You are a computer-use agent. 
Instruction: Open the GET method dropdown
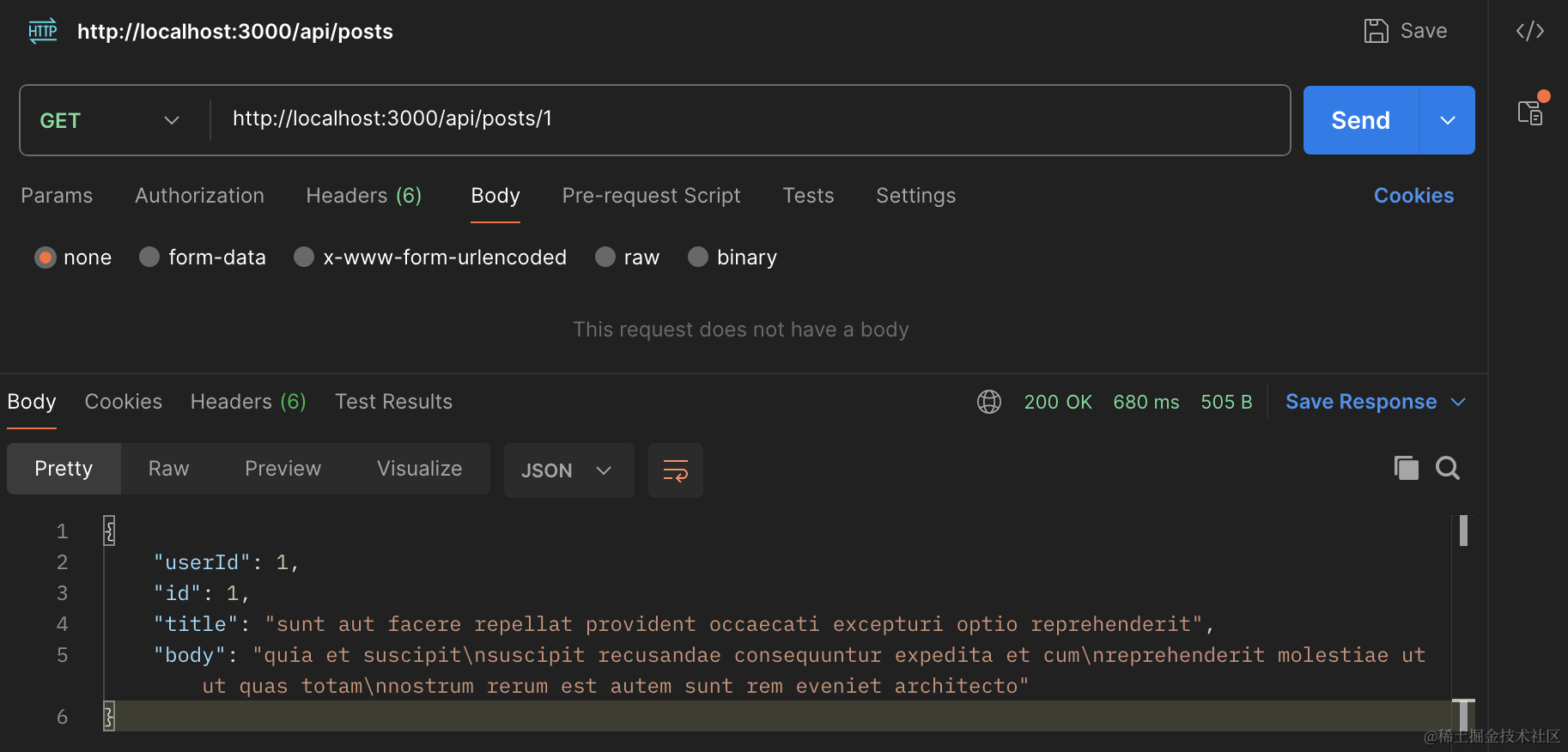110,120
